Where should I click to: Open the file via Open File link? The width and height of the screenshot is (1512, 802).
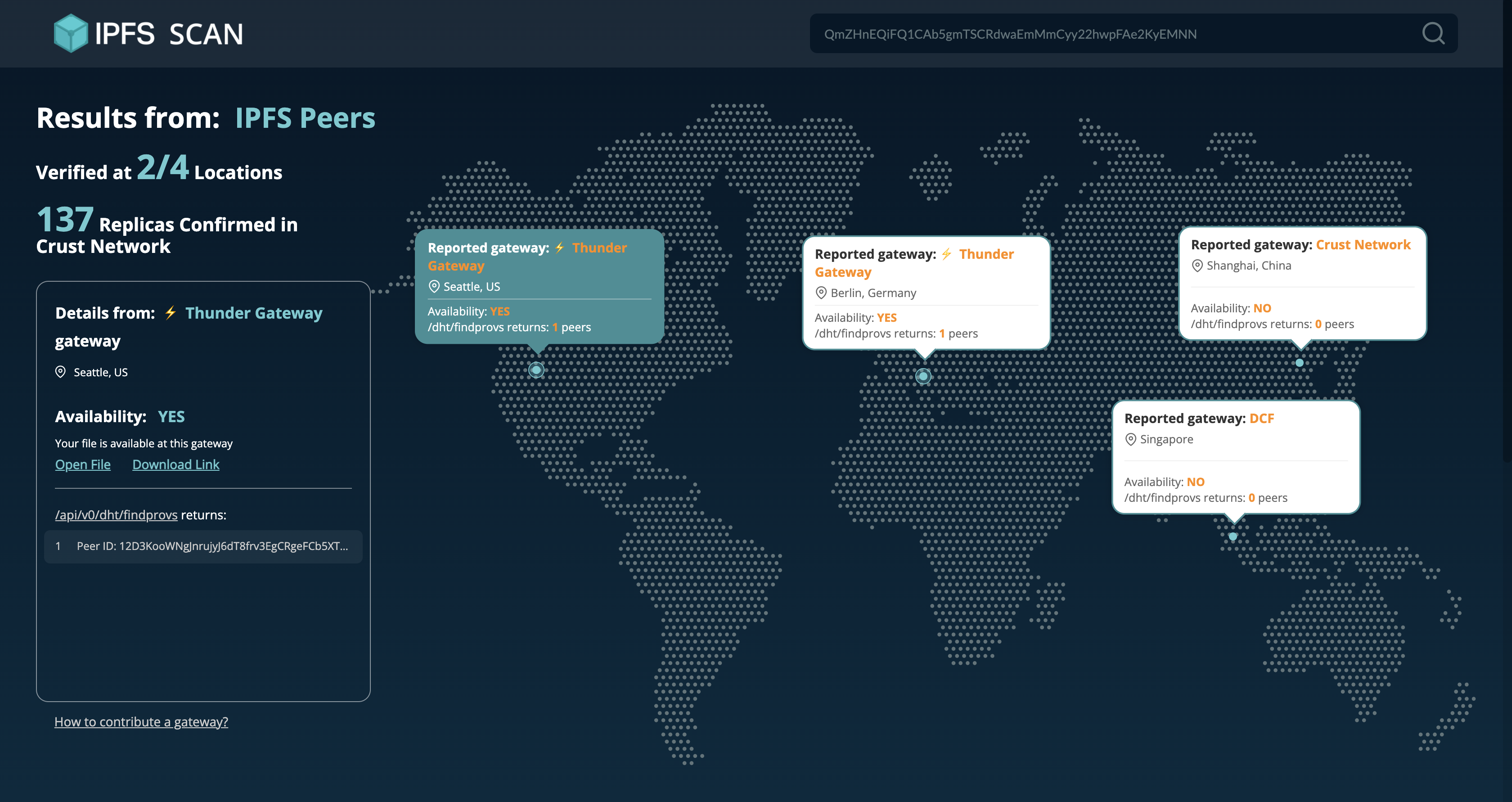point(83,464)
